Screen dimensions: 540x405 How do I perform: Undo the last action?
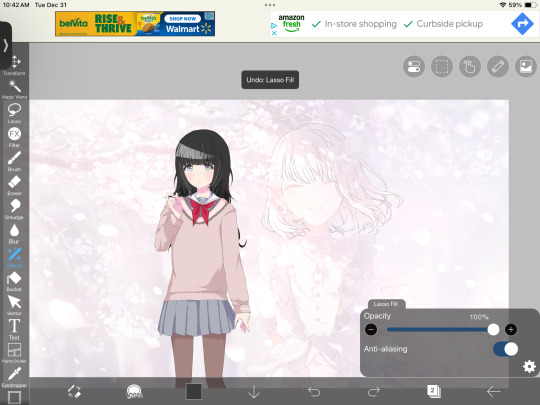(x=314, y=392)
